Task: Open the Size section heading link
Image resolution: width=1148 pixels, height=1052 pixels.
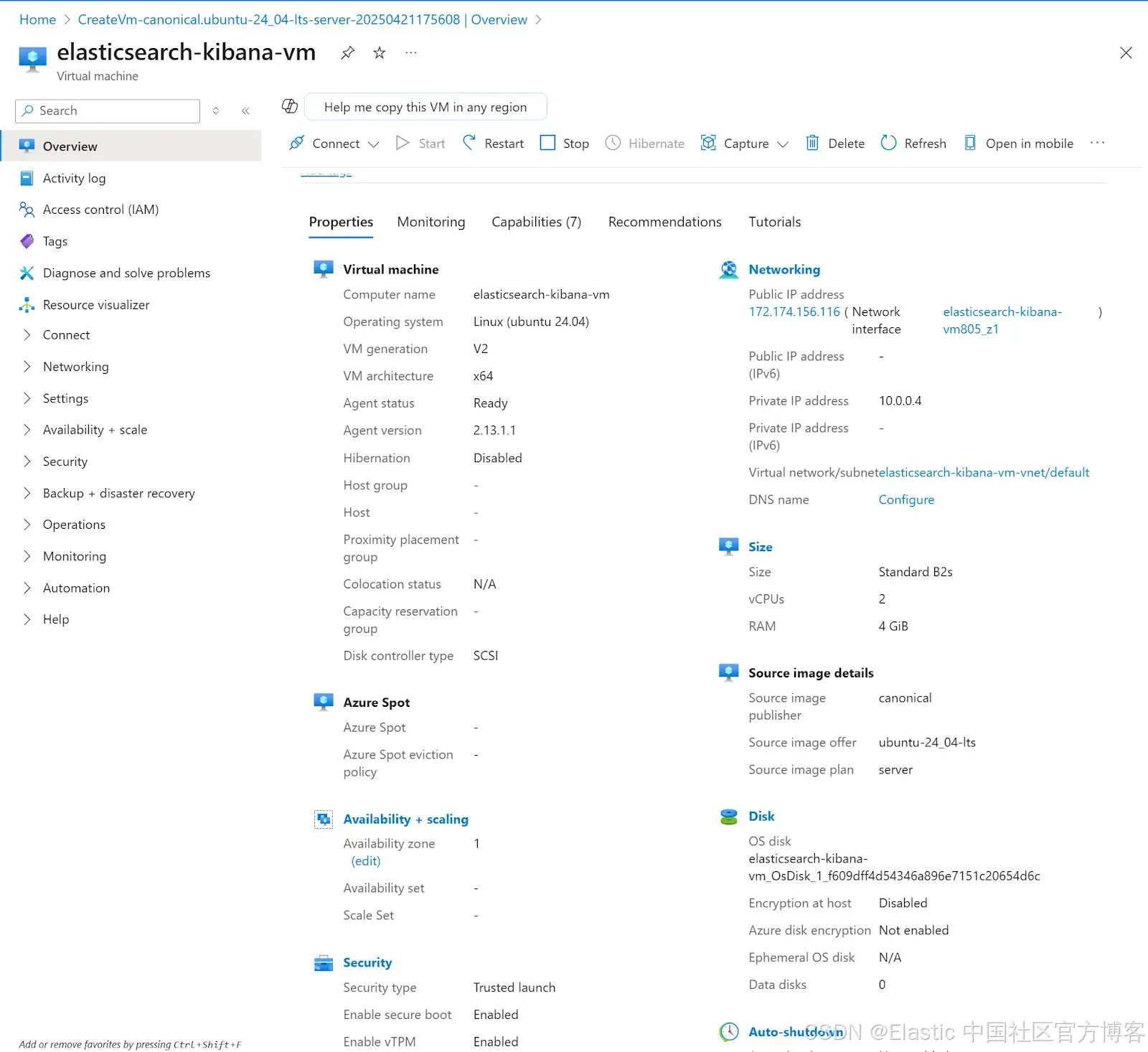Action: click(x=761, y=547)
